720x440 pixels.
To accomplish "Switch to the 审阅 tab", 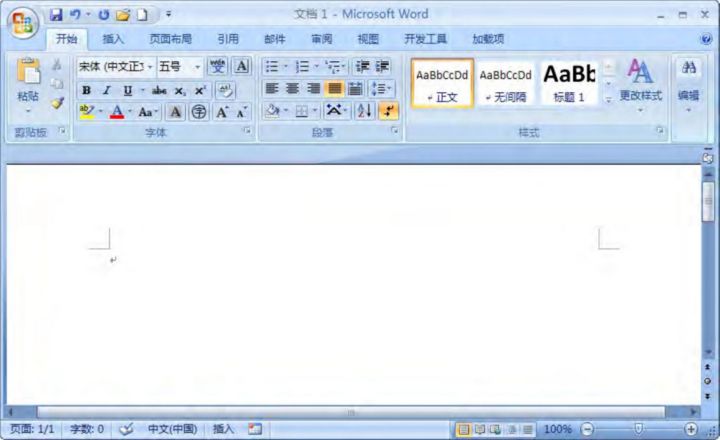I will [321, 39].
